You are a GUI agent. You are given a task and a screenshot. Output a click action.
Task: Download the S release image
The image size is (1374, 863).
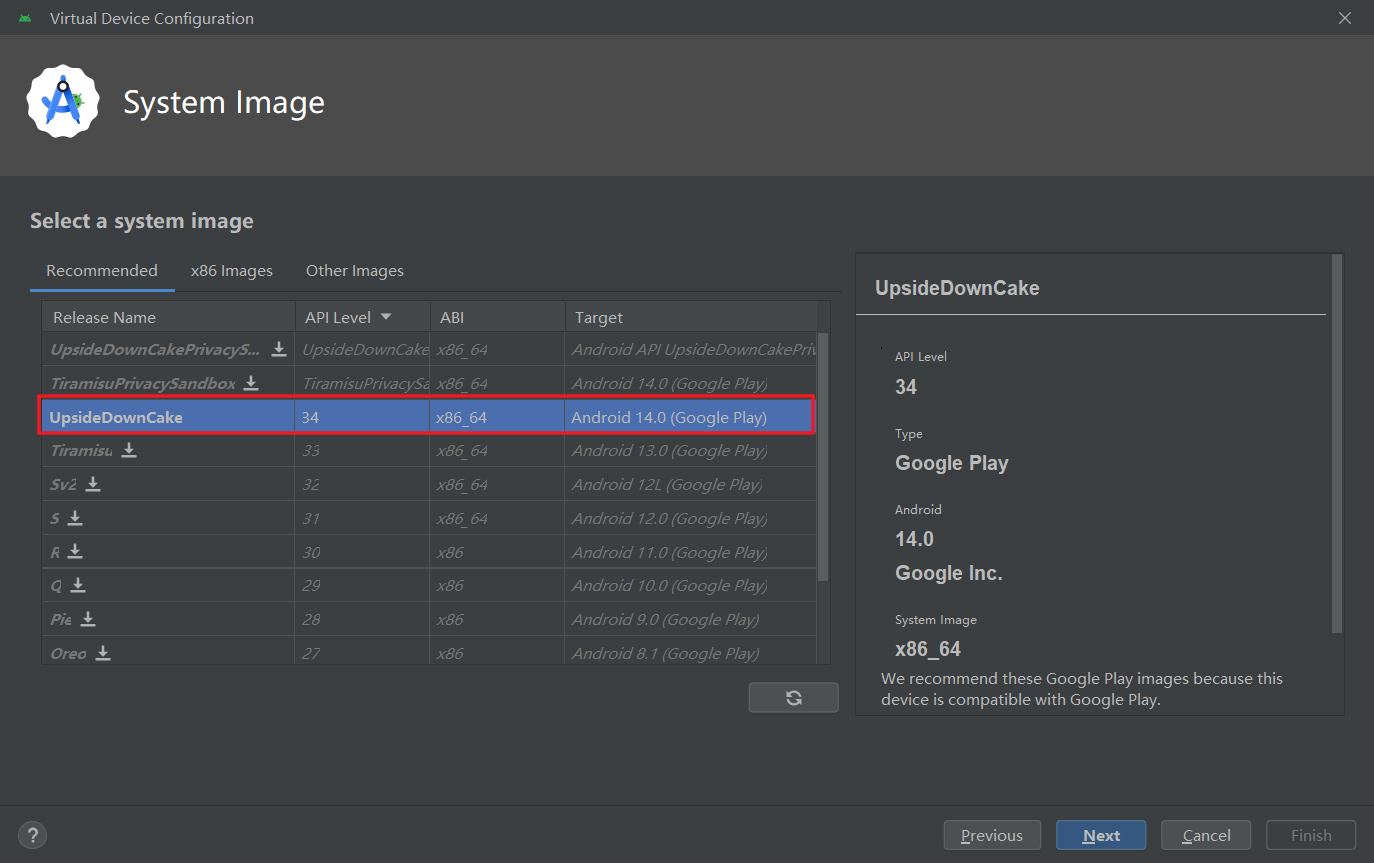pyautogui.click(x=75, y=518)
